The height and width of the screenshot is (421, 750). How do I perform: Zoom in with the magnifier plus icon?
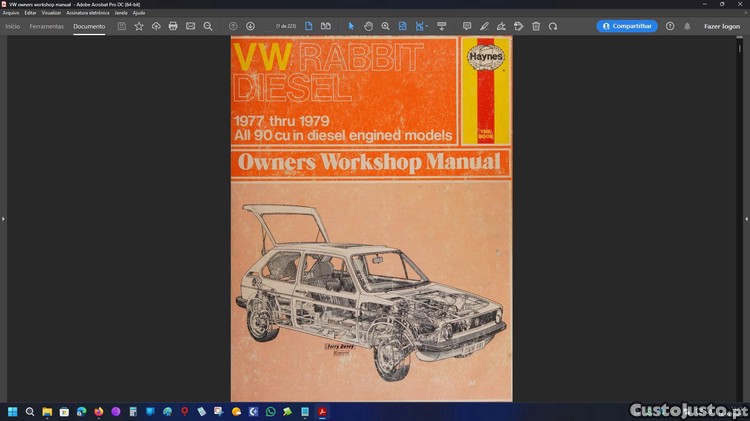pos(385,26)
